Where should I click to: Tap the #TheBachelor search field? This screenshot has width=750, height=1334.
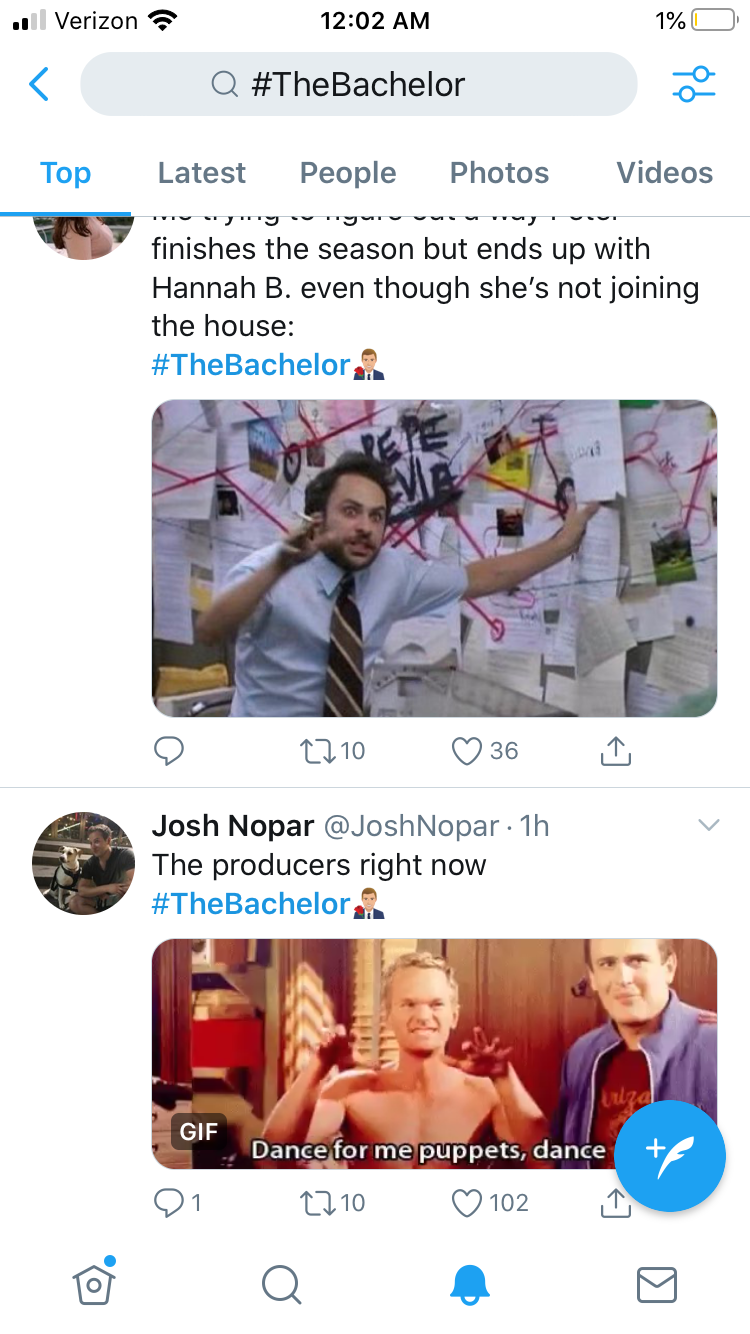pos(358,85)
